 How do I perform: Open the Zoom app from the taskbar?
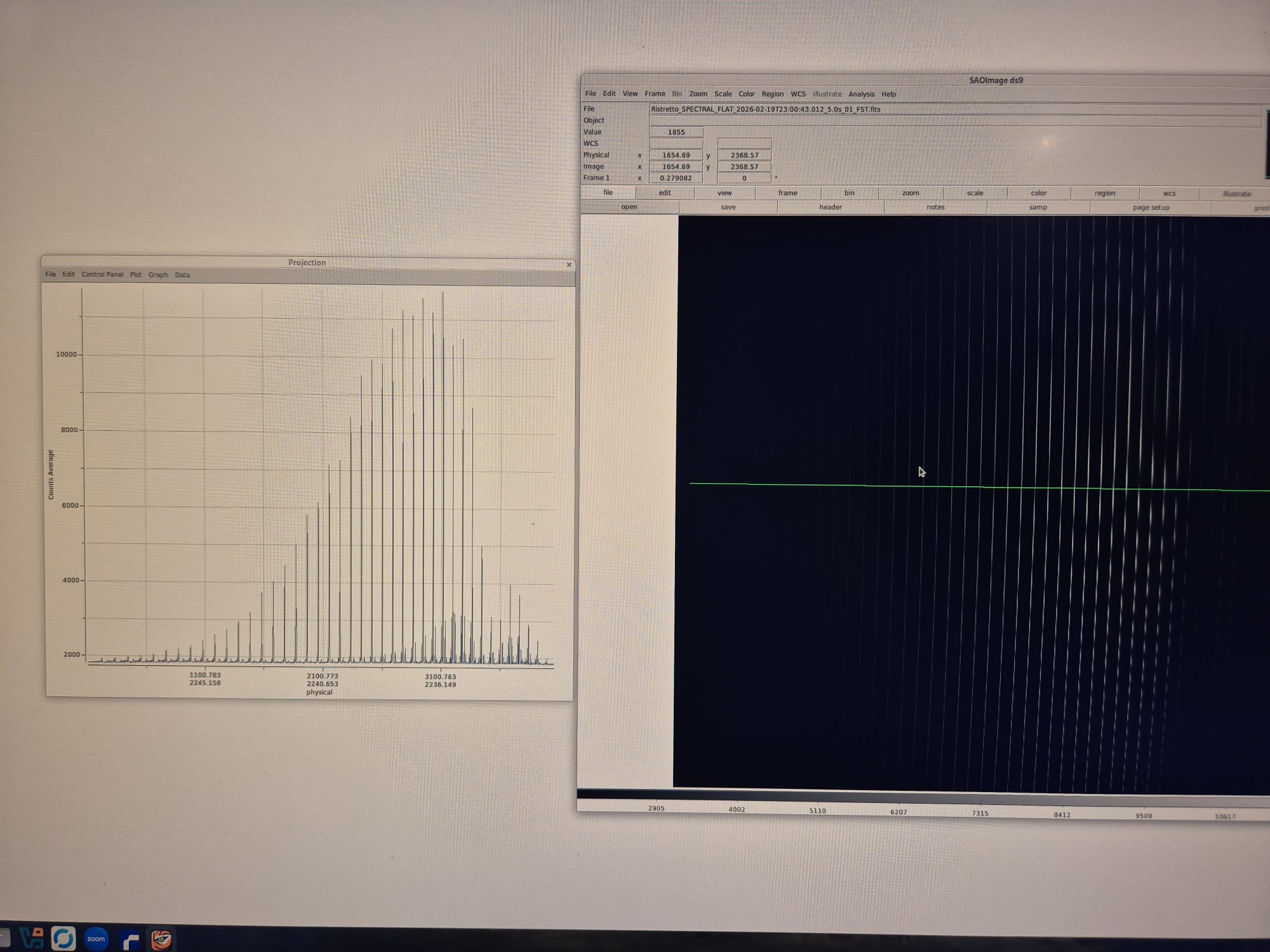[96, 939]
